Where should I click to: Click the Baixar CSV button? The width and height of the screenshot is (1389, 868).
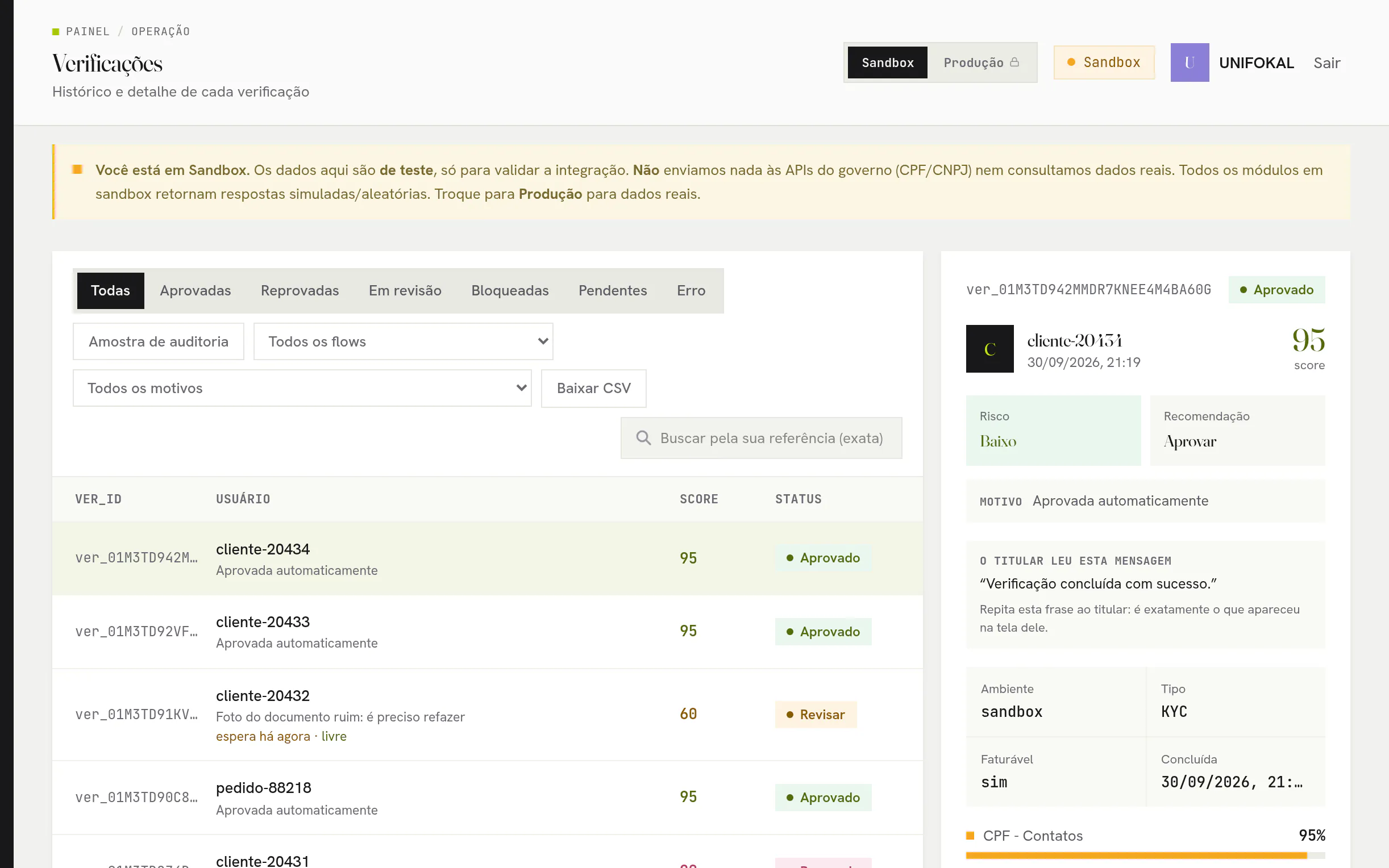click(x=593, y=388)
